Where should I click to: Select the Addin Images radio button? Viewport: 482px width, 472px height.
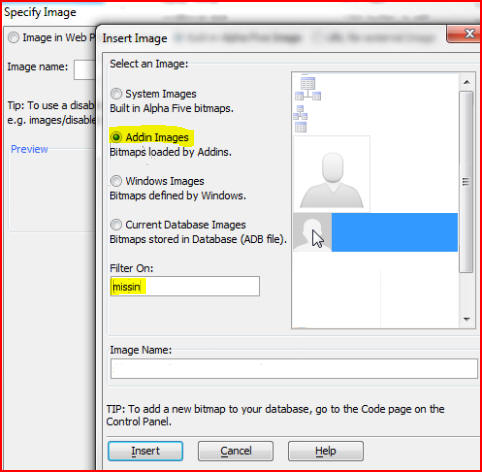116,137
